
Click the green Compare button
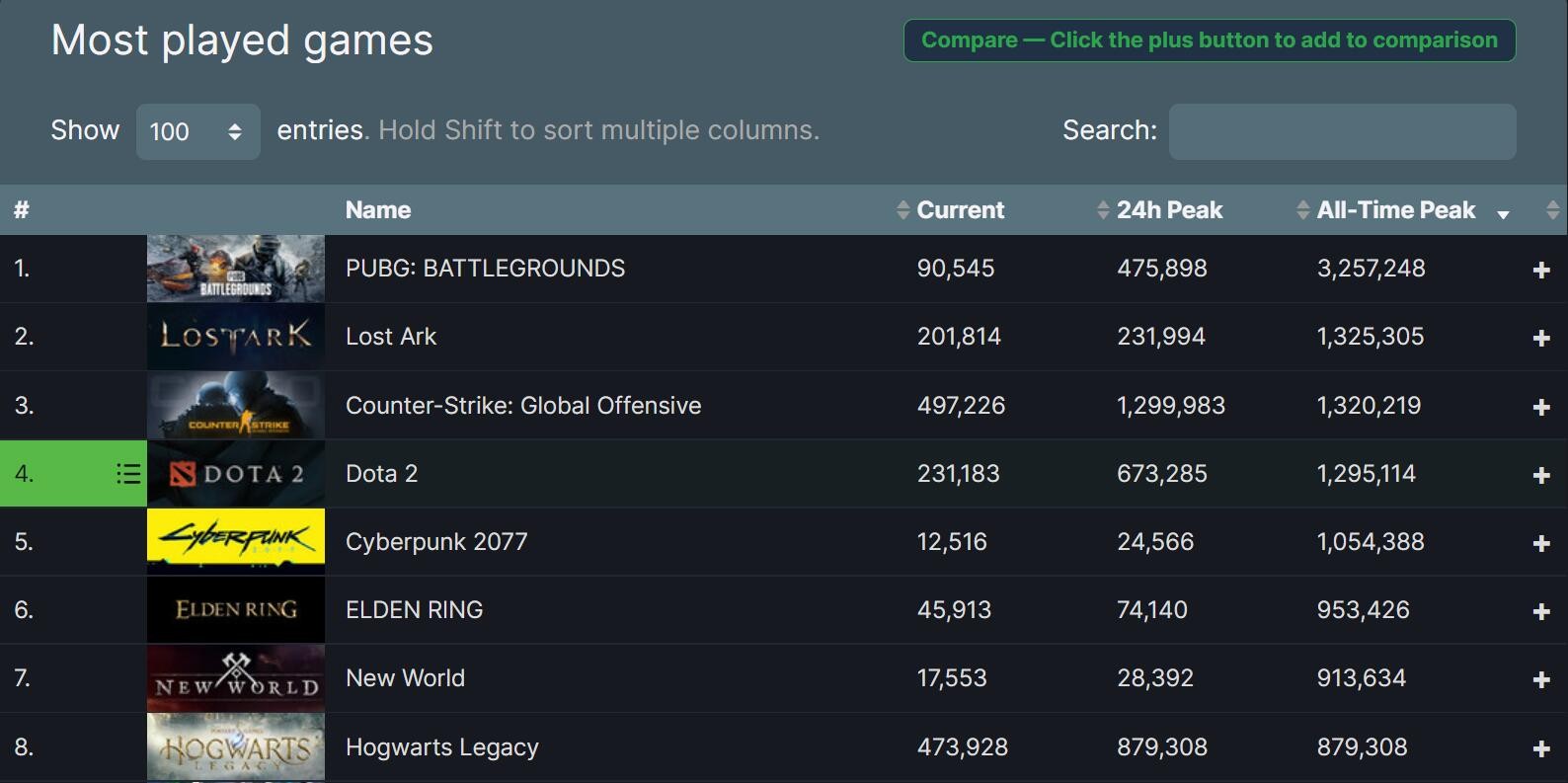click(x=1209, y=40)
